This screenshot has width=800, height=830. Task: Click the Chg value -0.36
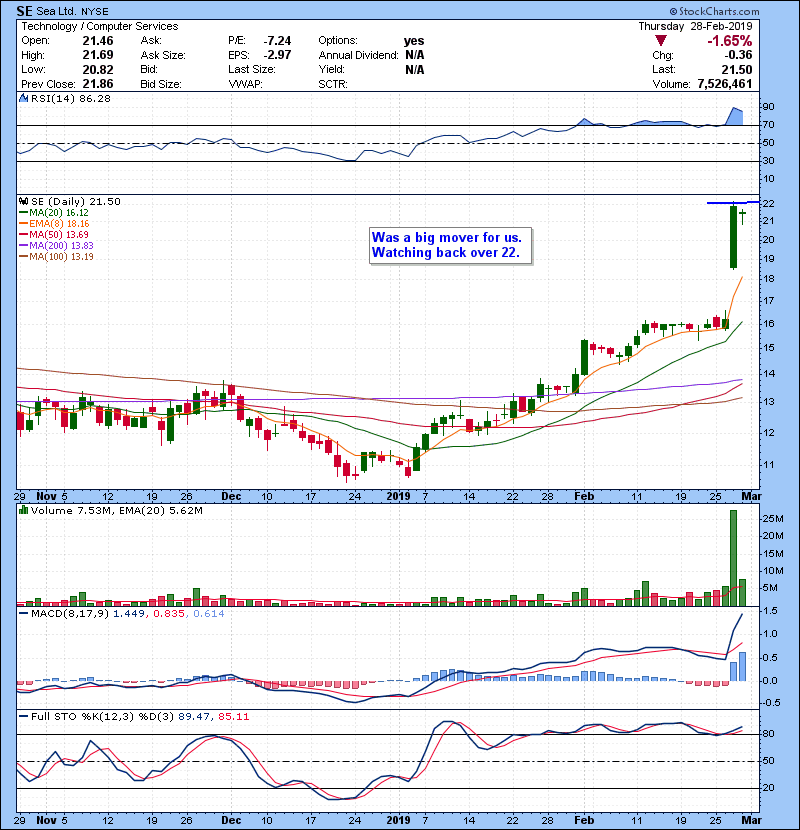(x=738, y=55)
